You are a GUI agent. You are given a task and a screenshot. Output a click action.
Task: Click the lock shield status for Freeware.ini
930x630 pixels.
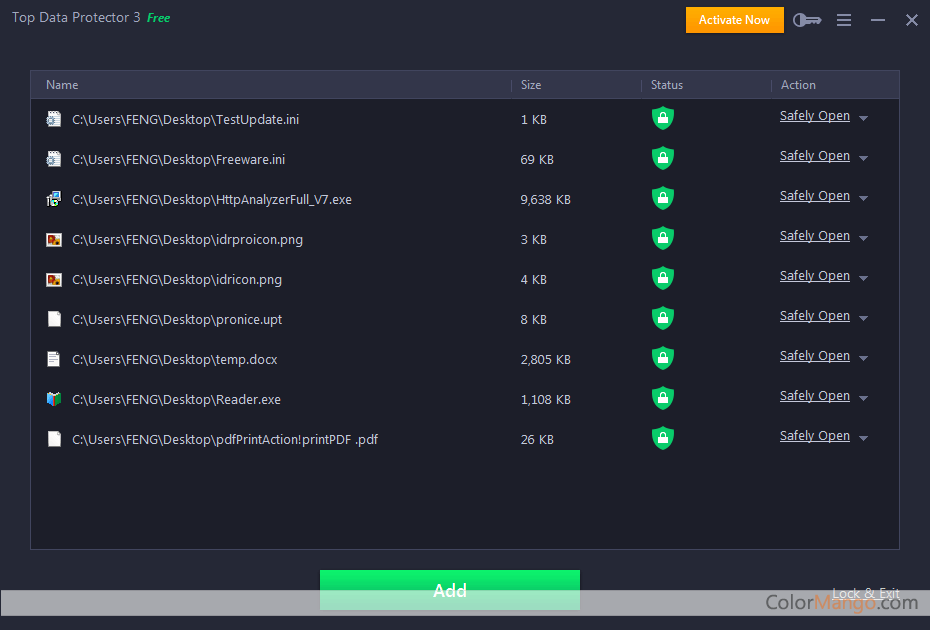[662, 158]
